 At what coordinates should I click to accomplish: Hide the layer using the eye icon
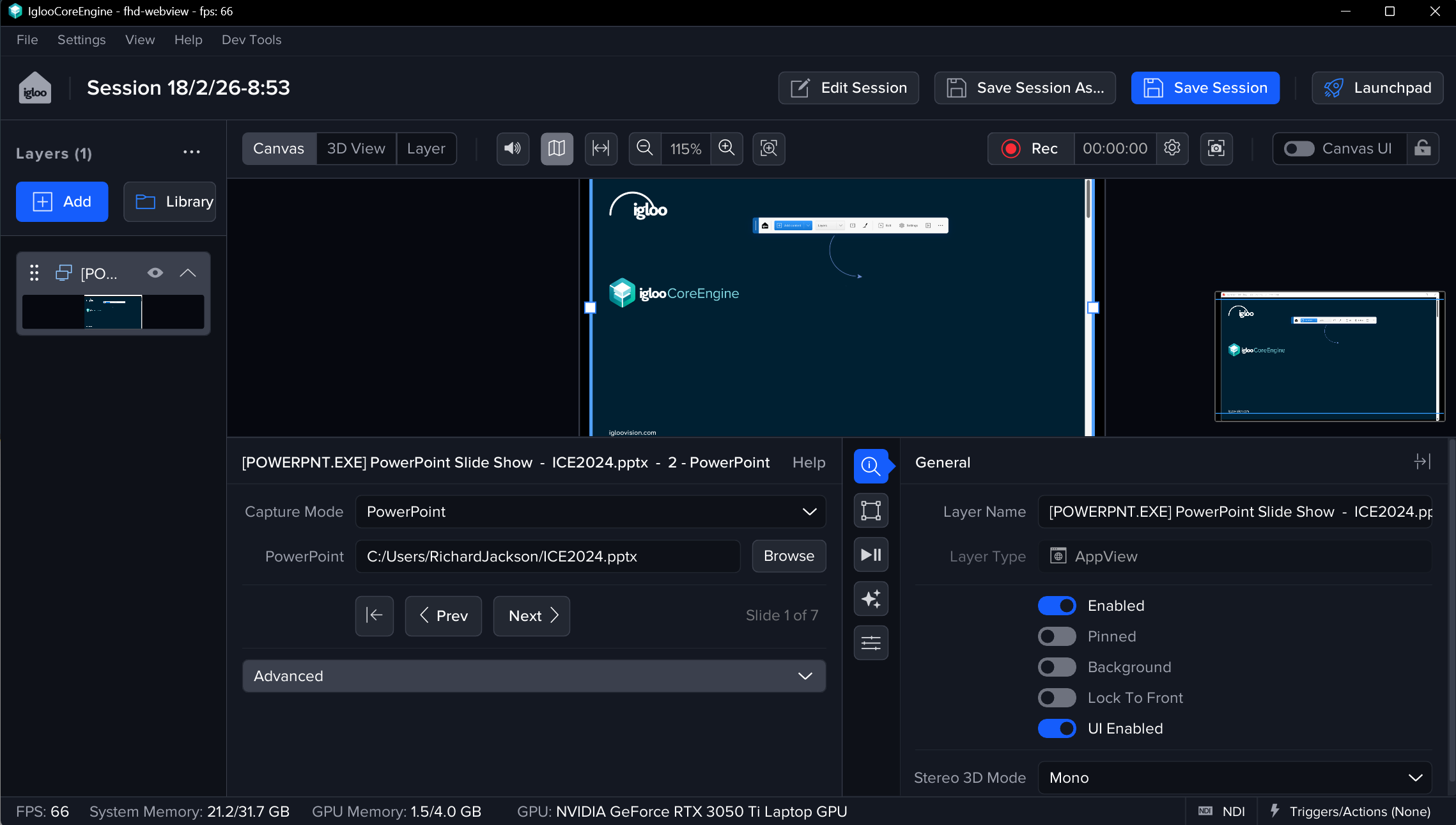[155, 273]
